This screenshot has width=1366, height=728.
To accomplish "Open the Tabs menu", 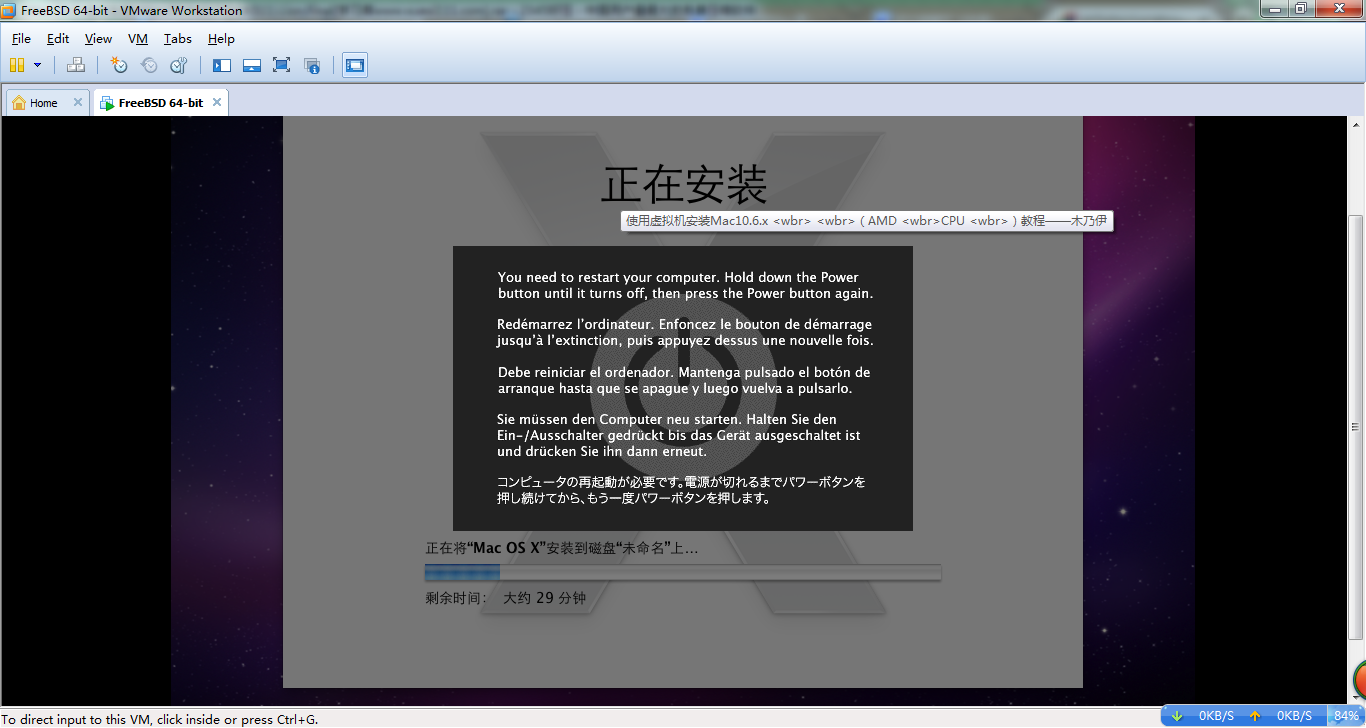I will coord(178,39).
